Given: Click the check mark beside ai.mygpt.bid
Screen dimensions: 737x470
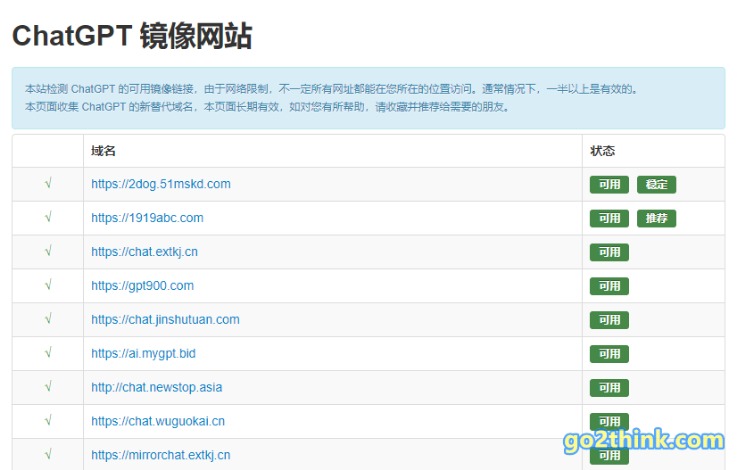Looking at the screenshot, I should [x=48, y=352].
